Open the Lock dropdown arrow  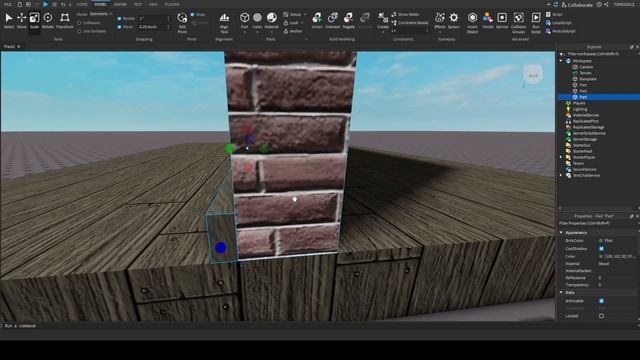302,23
